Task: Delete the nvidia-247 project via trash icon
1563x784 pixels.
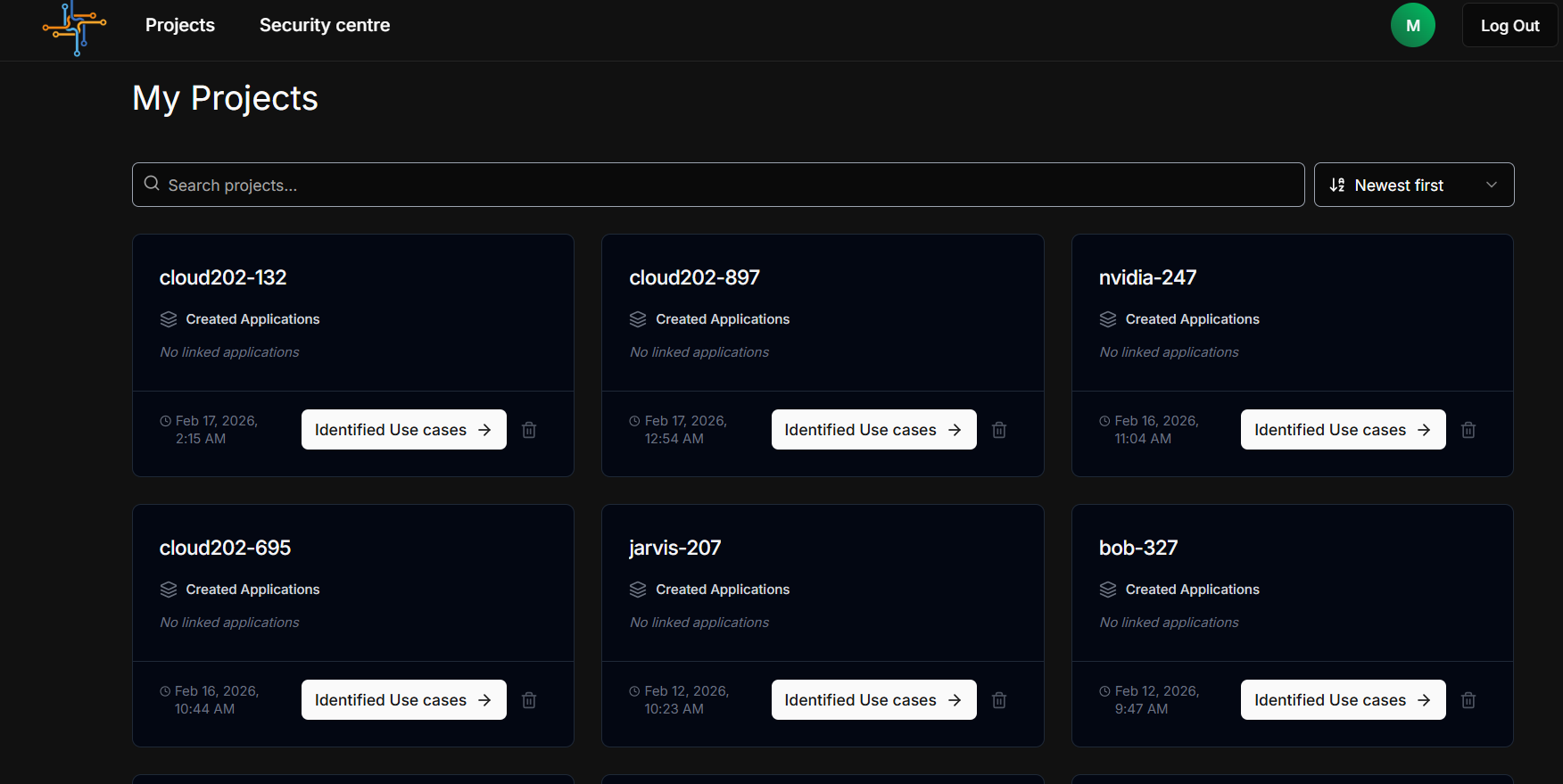Action: tap(1468, 430)
